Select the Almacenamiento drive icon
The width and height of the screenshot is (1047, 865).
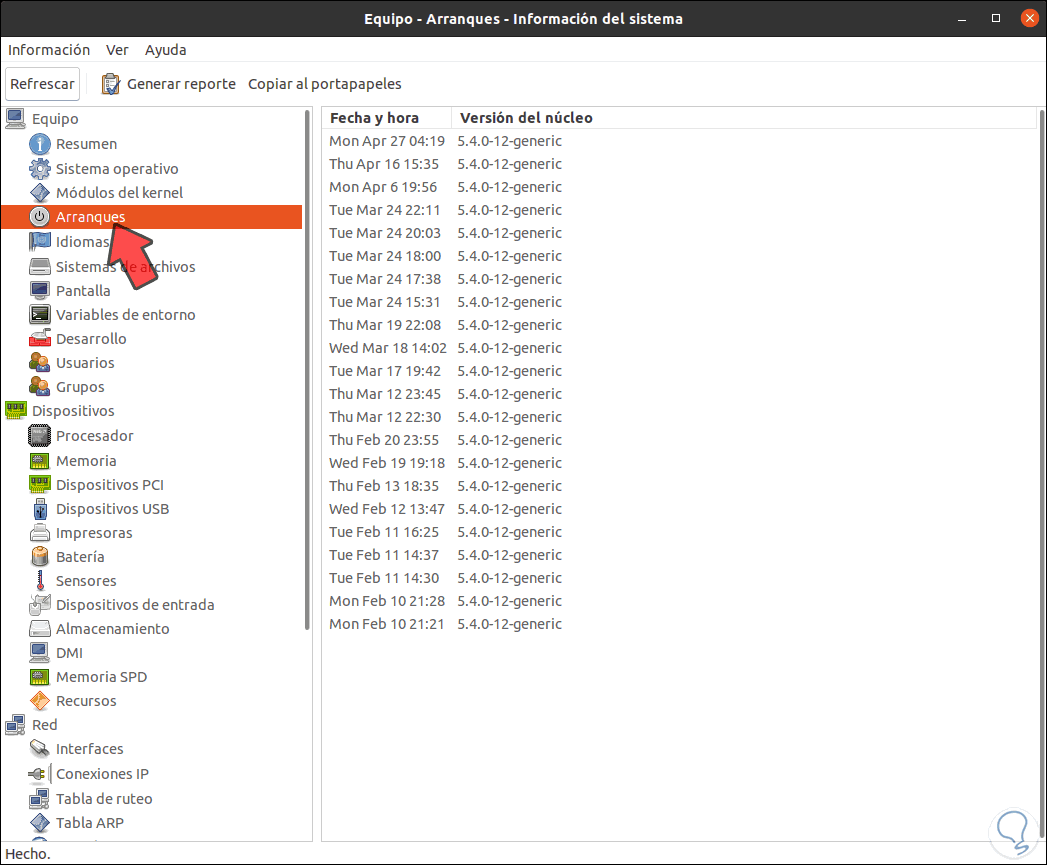(x=40, y=629)
